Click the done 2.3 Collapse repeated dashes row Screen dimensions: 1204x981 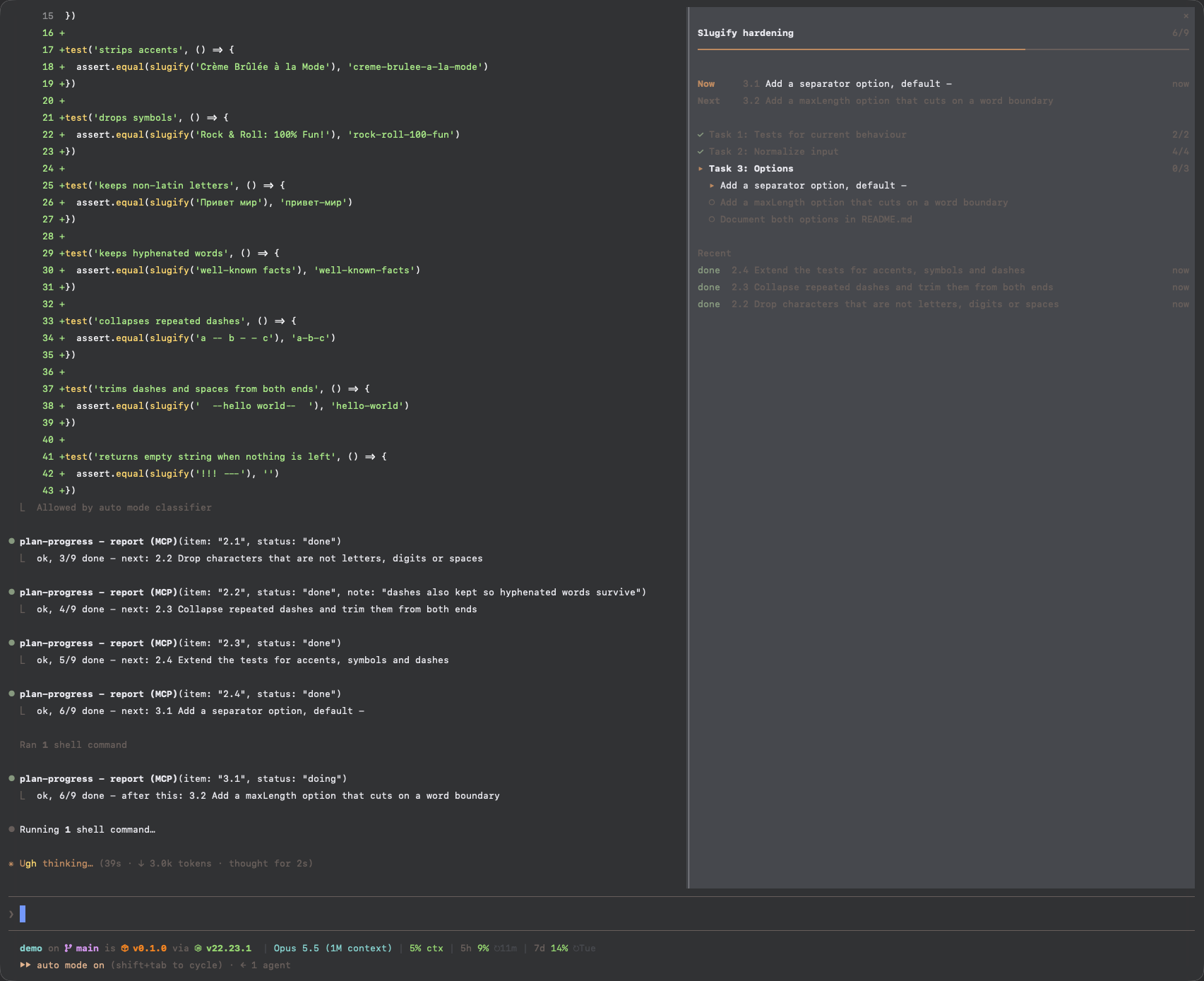click(943, 287)
